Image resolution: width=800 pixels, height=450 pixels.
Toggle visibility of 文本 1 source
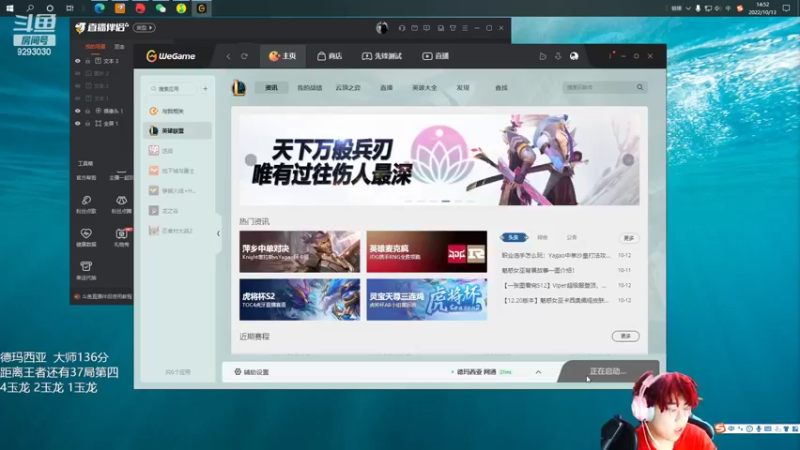tap(78, 98)
